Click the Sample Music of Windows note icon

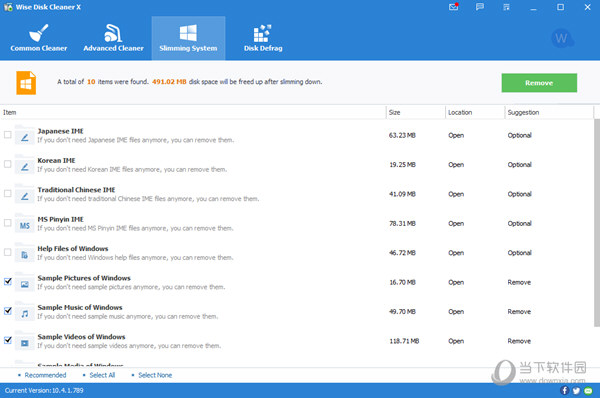pos(24,313)
